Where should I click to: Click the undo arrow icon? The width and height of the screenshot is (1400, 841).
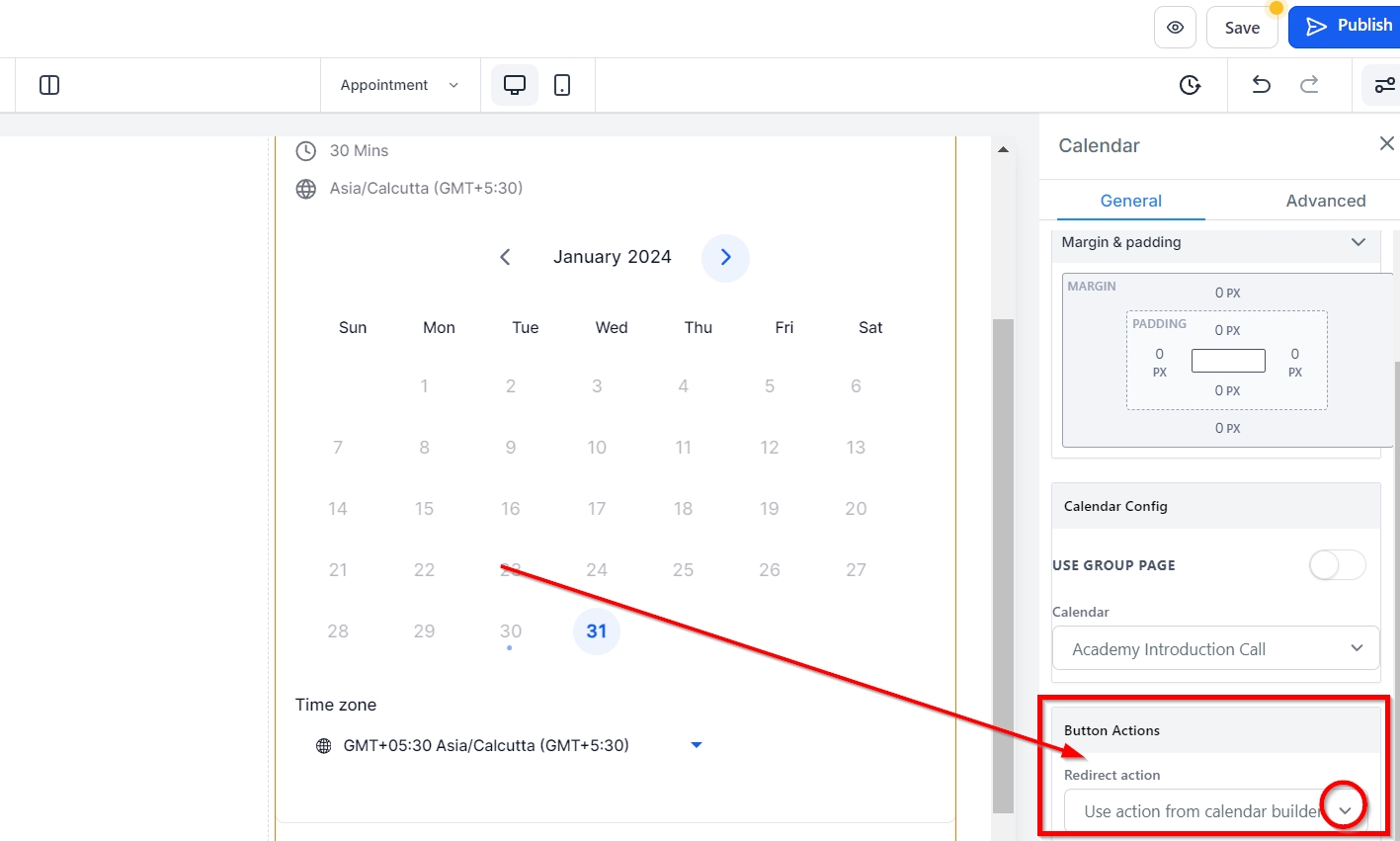click(1261, 85)
